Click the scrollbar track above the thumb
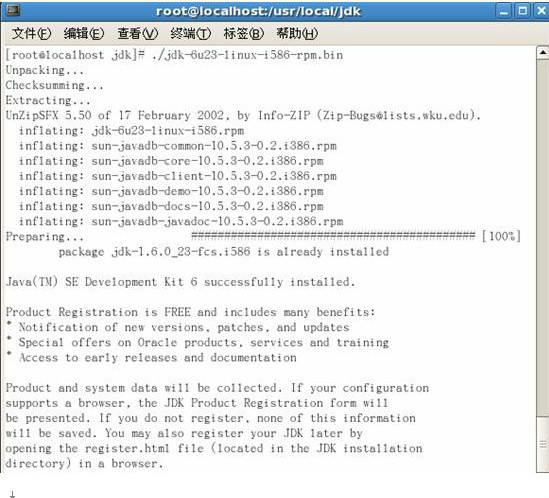The image size is (549, 498). [542, 238]
